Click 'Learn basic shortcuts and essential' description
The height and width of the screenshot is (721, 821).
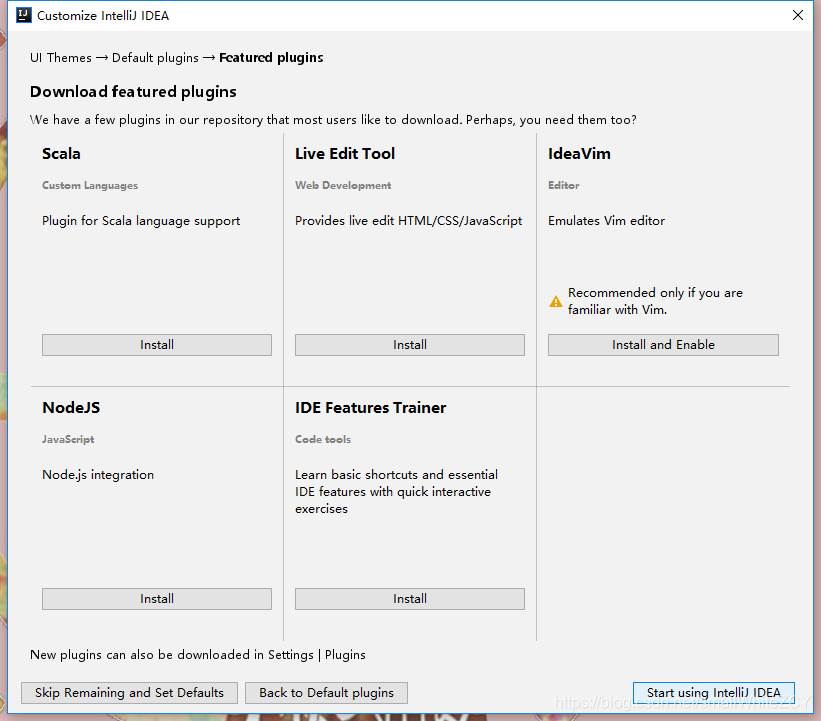click(x=396, y=492)
